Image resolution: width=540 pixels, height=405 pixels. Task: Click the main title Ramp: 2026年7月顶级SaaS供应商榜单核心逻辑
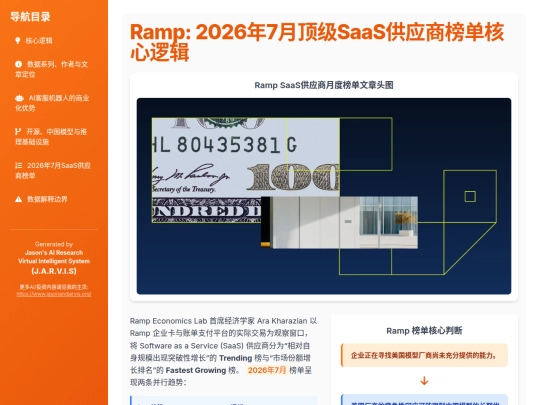(x=317, y=42)
